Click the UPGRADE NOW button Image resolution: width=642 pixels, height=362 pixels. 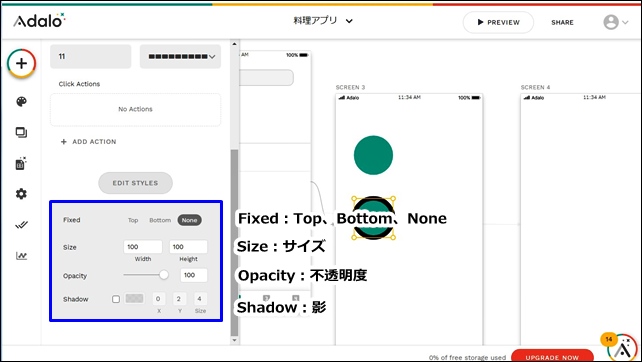pyautogui.click(x=552, y=356)
